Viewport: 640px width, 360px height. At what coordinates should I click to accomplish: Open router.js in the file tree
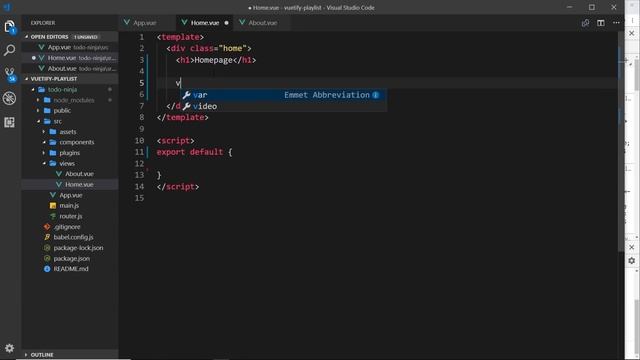point(70,216)
